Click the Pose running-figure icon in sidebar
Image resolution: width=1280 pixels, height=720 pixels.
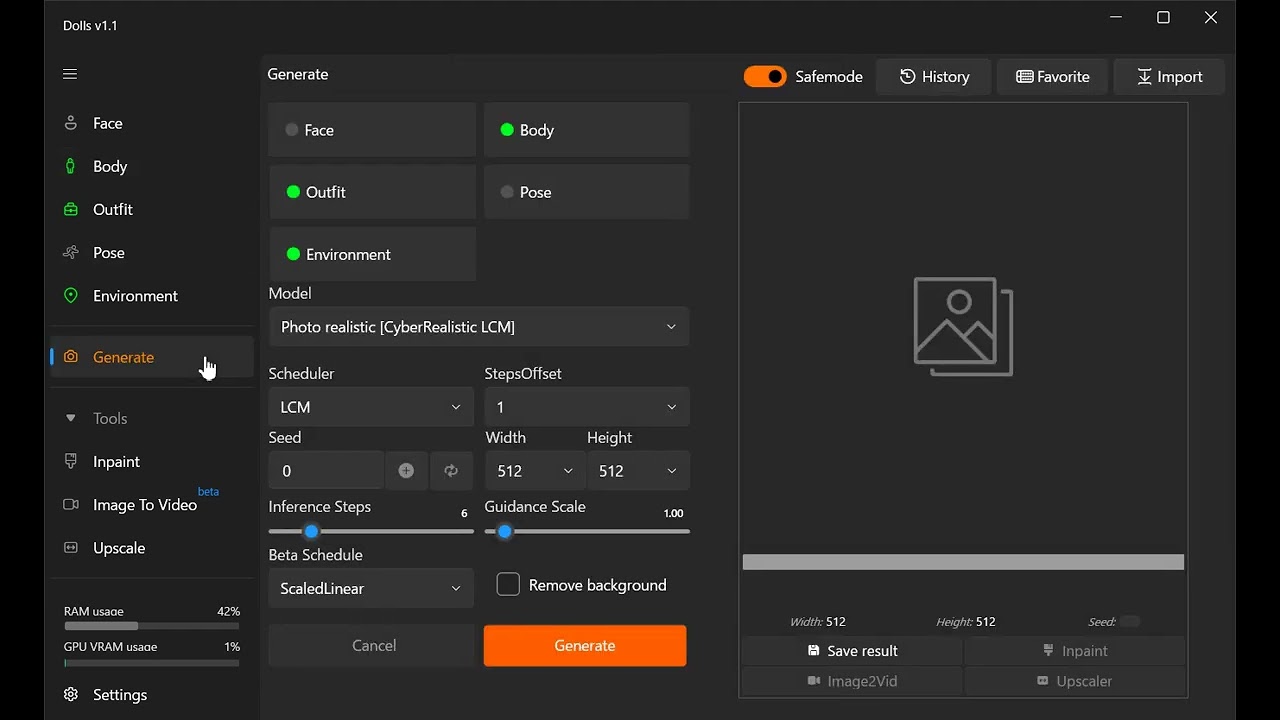71,252
